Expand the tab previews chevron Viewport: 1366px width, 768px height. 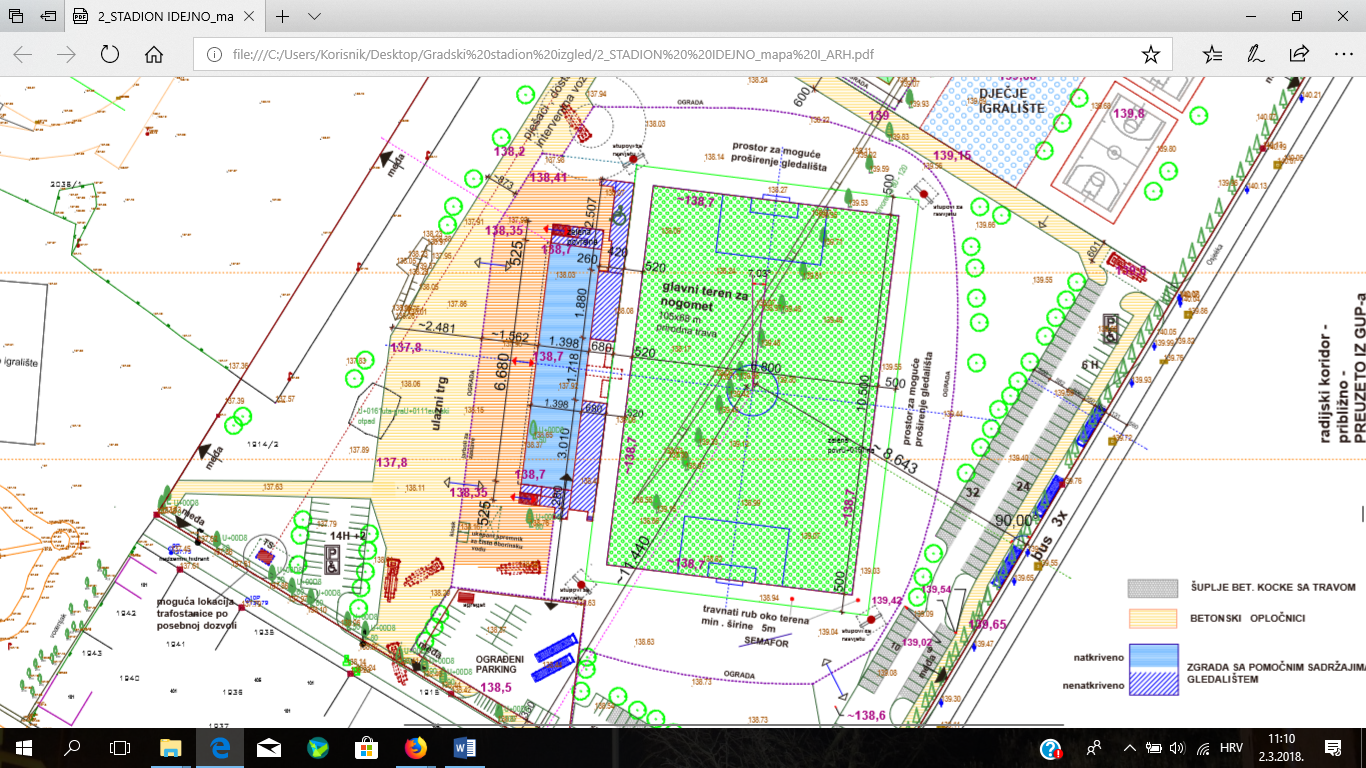point(314,17)
